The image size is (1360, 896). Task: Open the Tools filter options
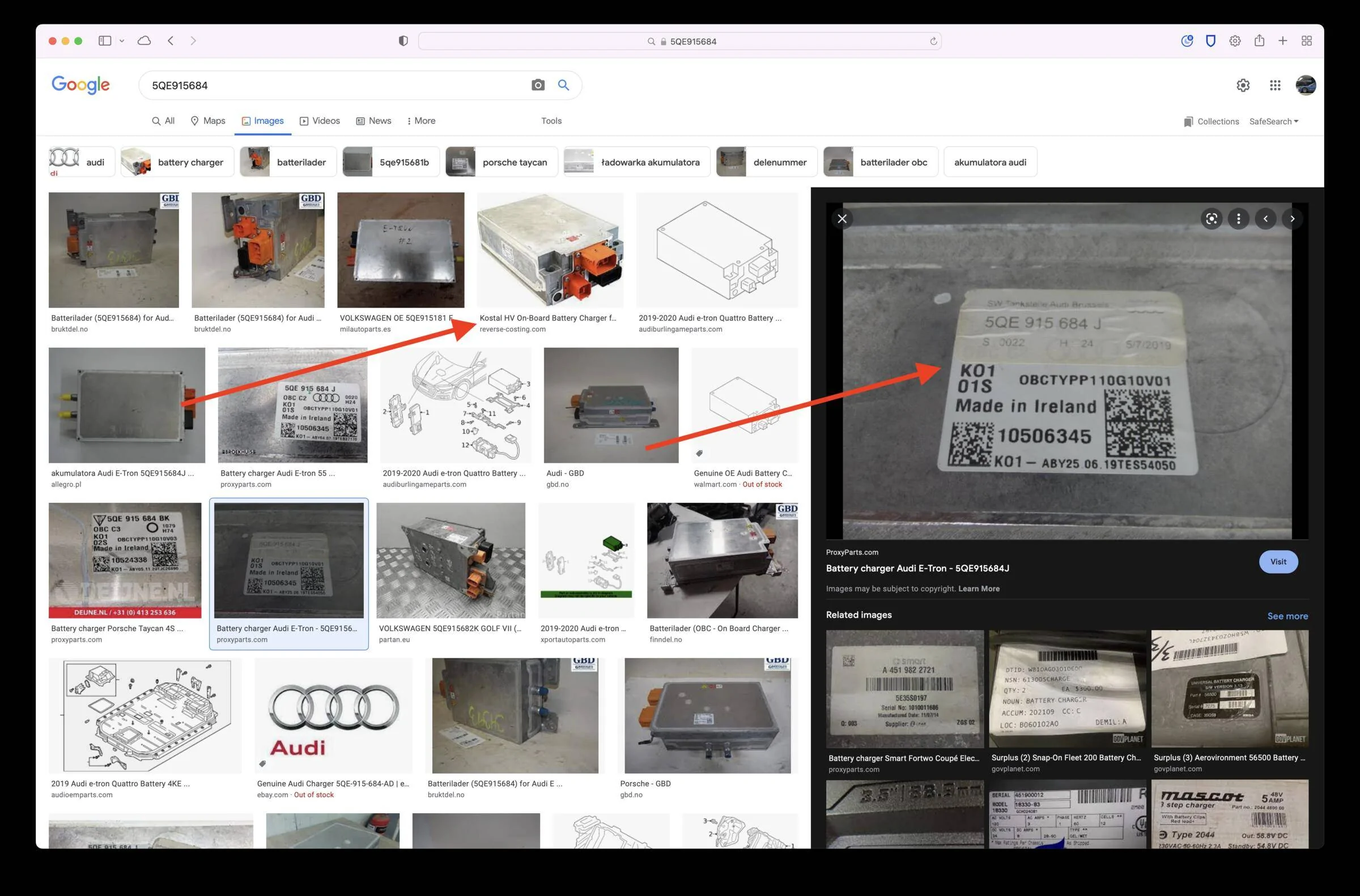point(551,121)
